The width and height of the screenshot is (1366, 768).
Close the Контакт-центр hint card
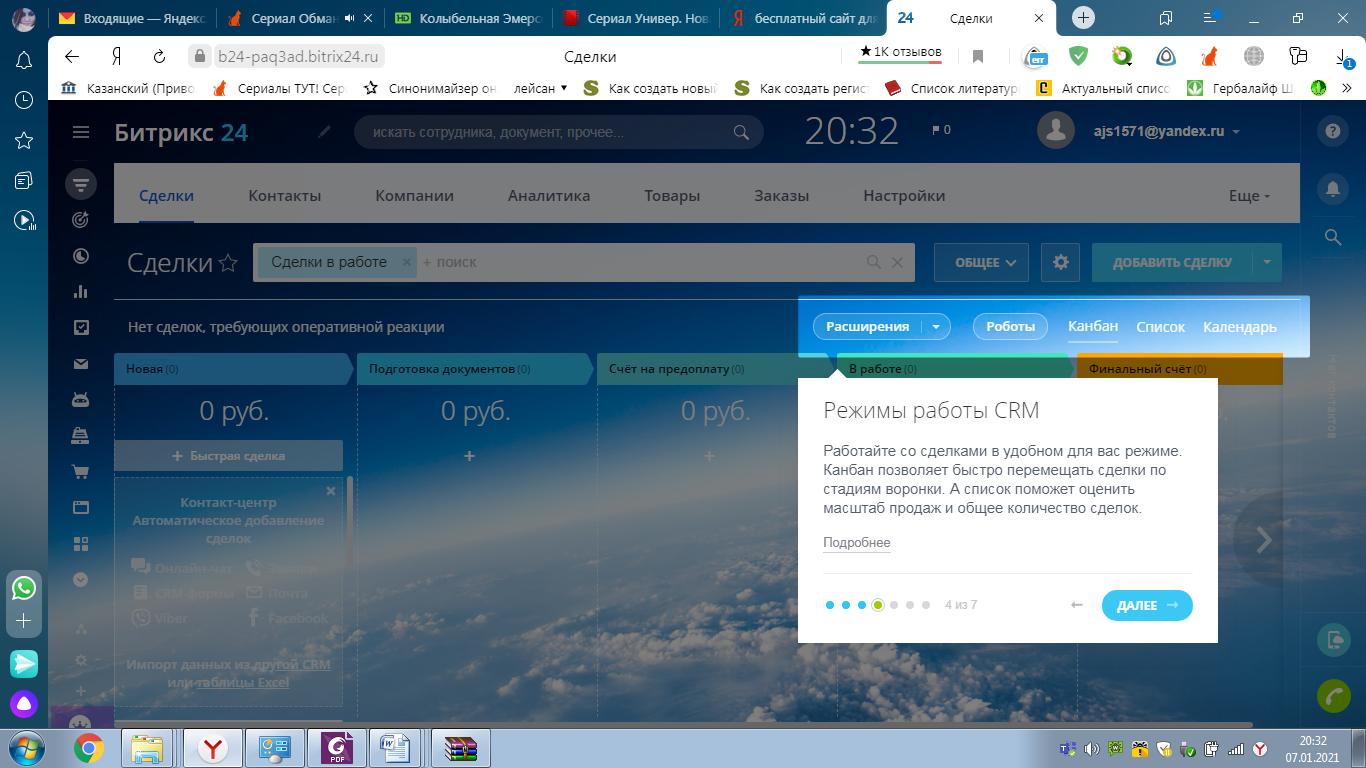coord(331,491)
